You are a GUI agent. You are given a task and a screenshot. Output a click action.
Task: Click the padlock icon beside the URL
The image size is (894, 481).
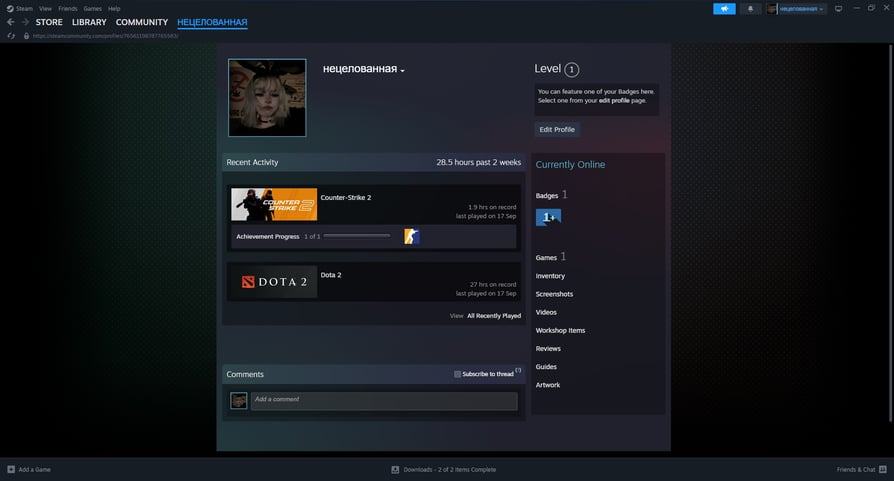[26, 36]
